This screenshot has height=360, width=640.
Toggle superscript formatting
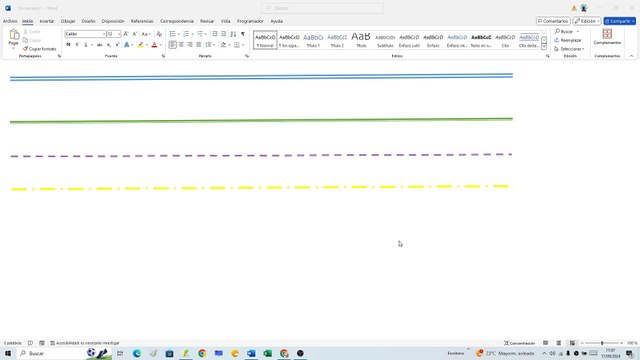tap(117, 44)
